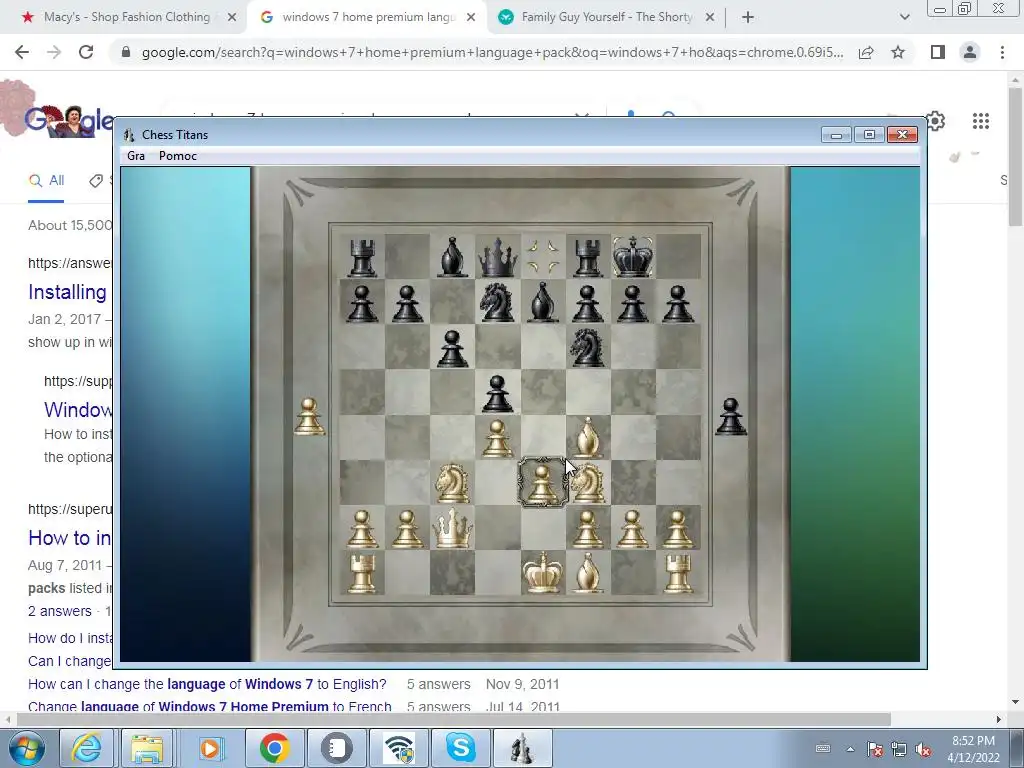This screenshot has width=1024, height=768.
Task: Click the highlighted move marker on e8
Action: point(543,257)
